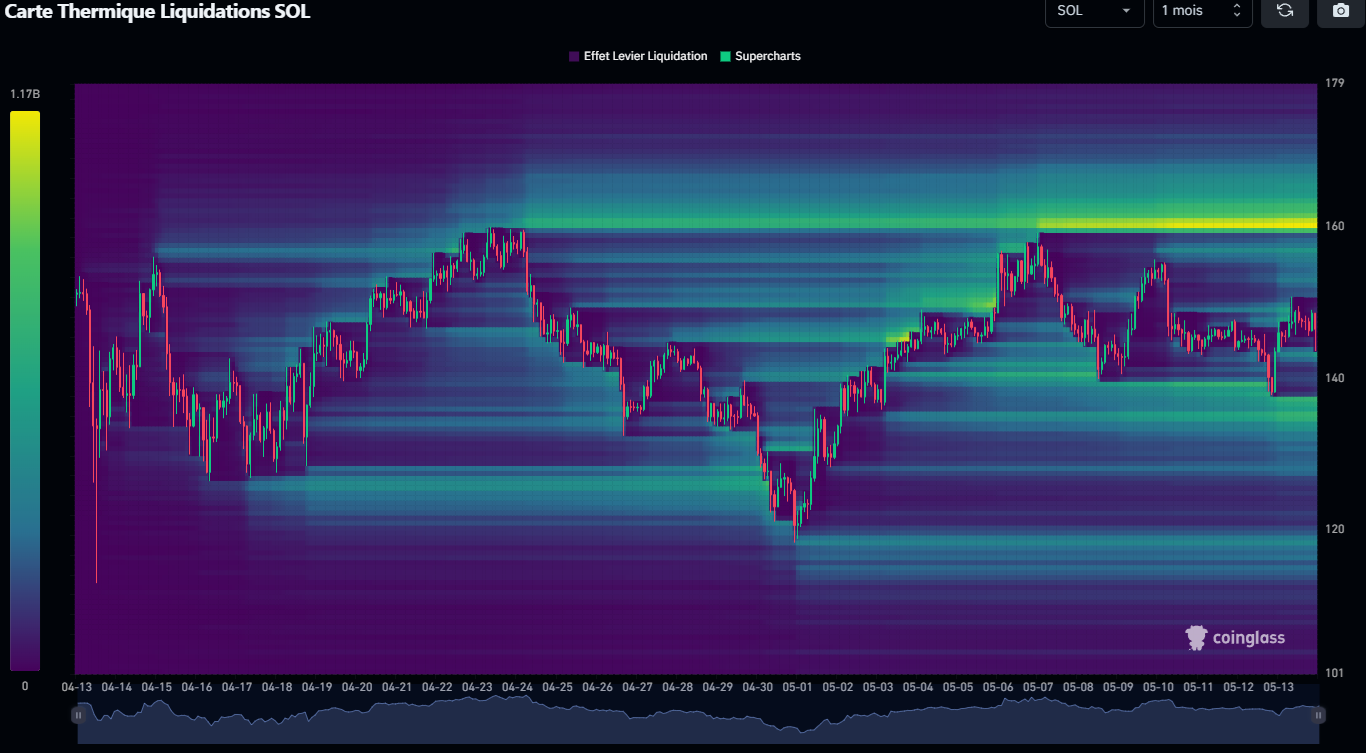Grab the right range handle of the zoom bar

pyautogui.click(x=1318, y=715)
